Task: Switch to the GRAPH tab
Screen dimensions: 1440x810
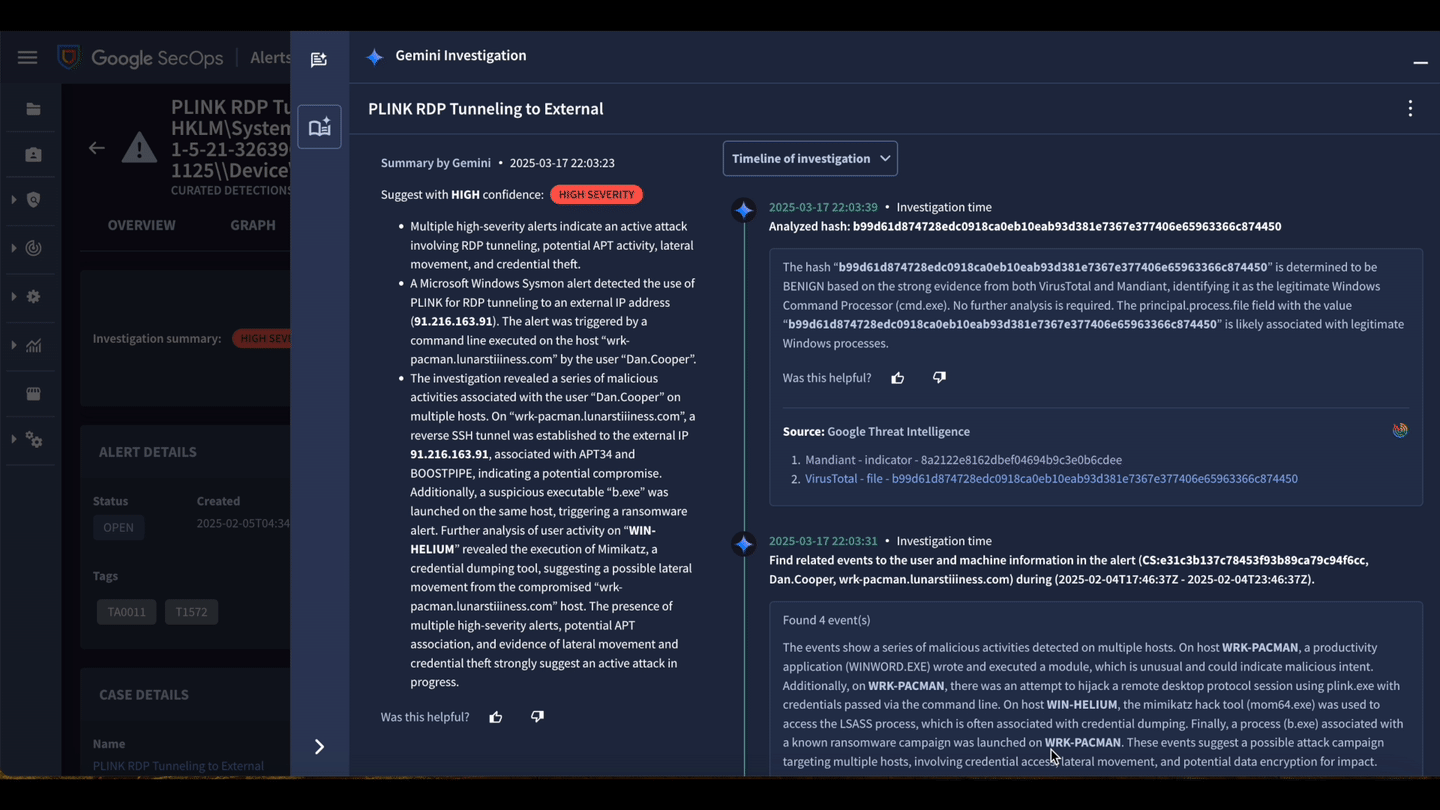Action: [x=253, y=225]
